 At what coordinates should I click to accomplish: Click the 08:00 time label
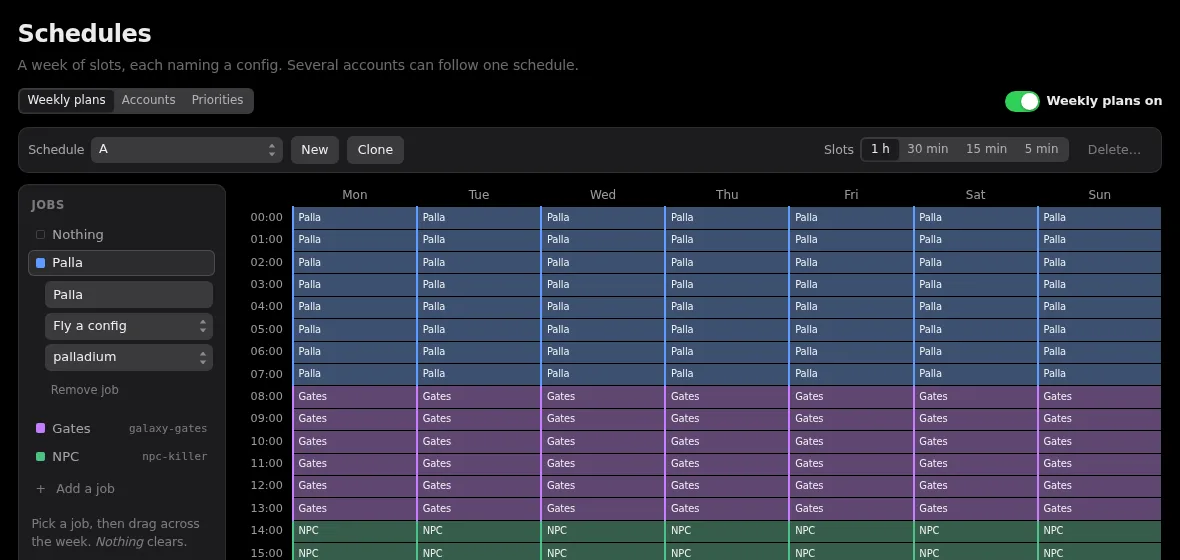coord(266,397)
